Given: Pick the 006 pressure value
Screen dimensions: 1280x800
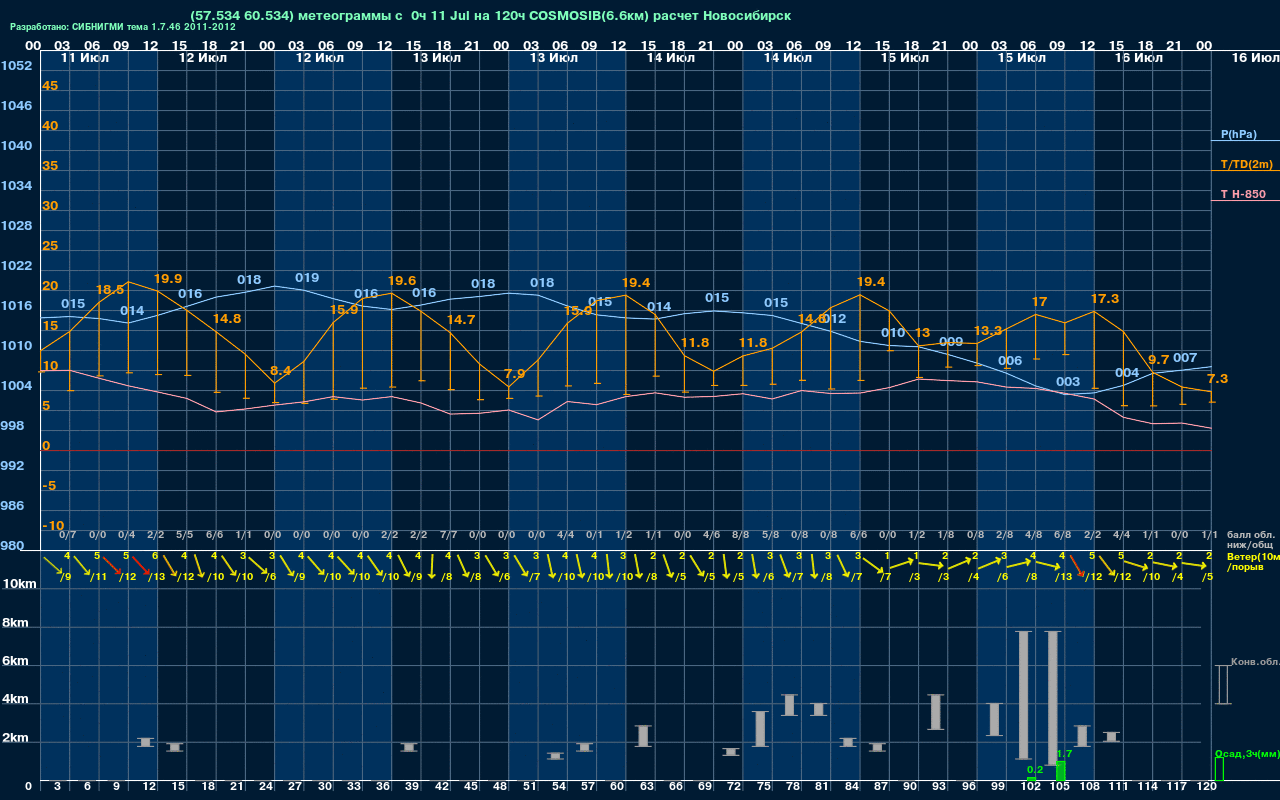Looking at the screenshot, I should coord(1010,361).
